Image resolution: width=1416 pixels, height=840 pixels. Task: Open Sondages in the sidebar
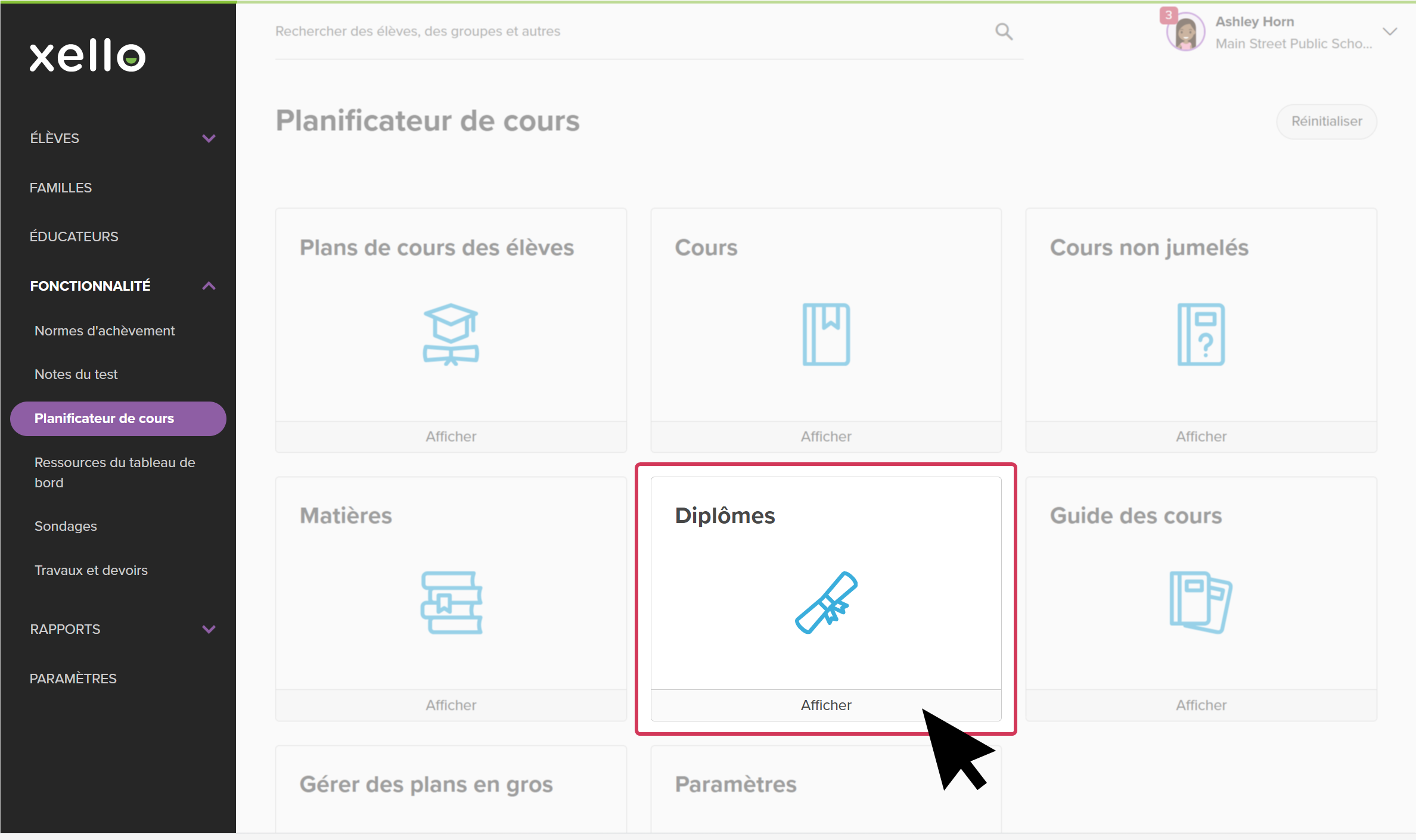click(66, 526)
